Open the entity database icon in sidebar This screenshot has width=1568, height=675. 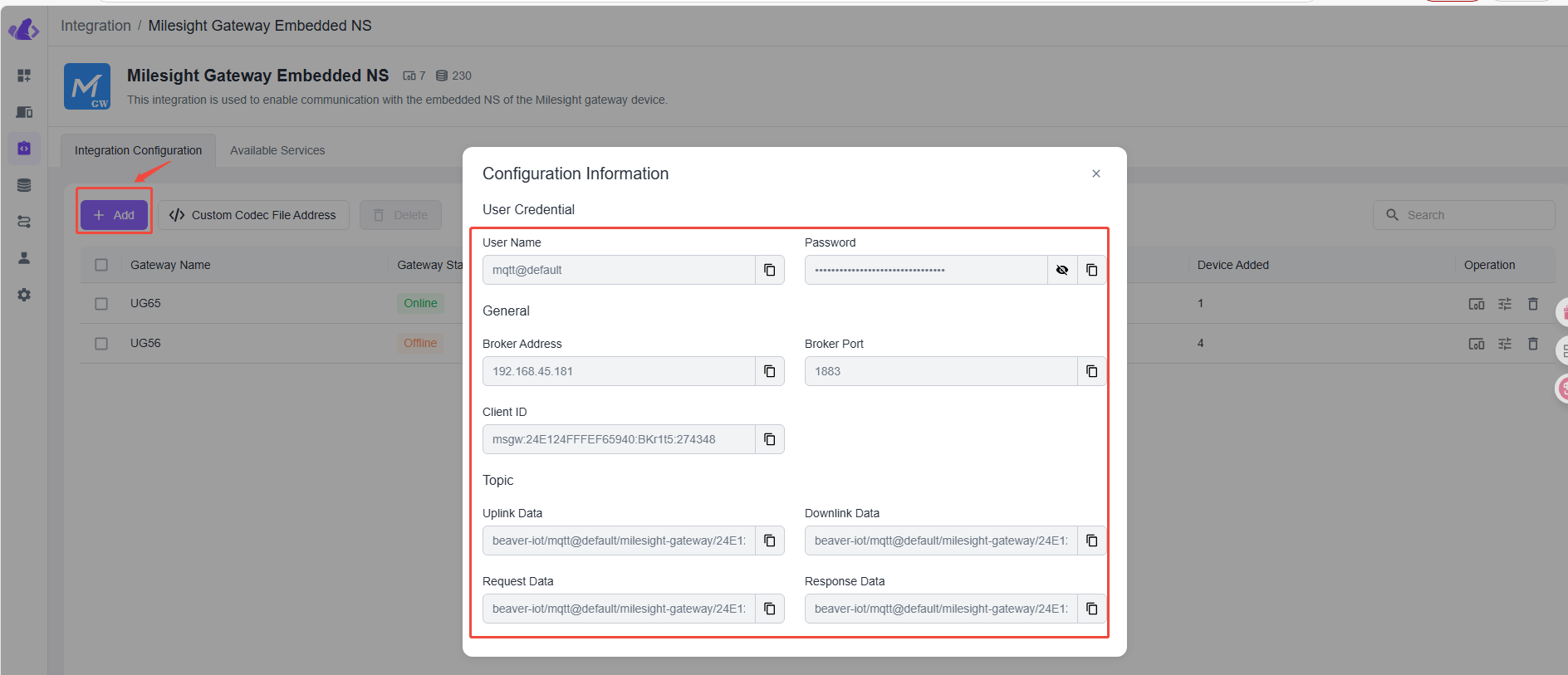point(24,185)
